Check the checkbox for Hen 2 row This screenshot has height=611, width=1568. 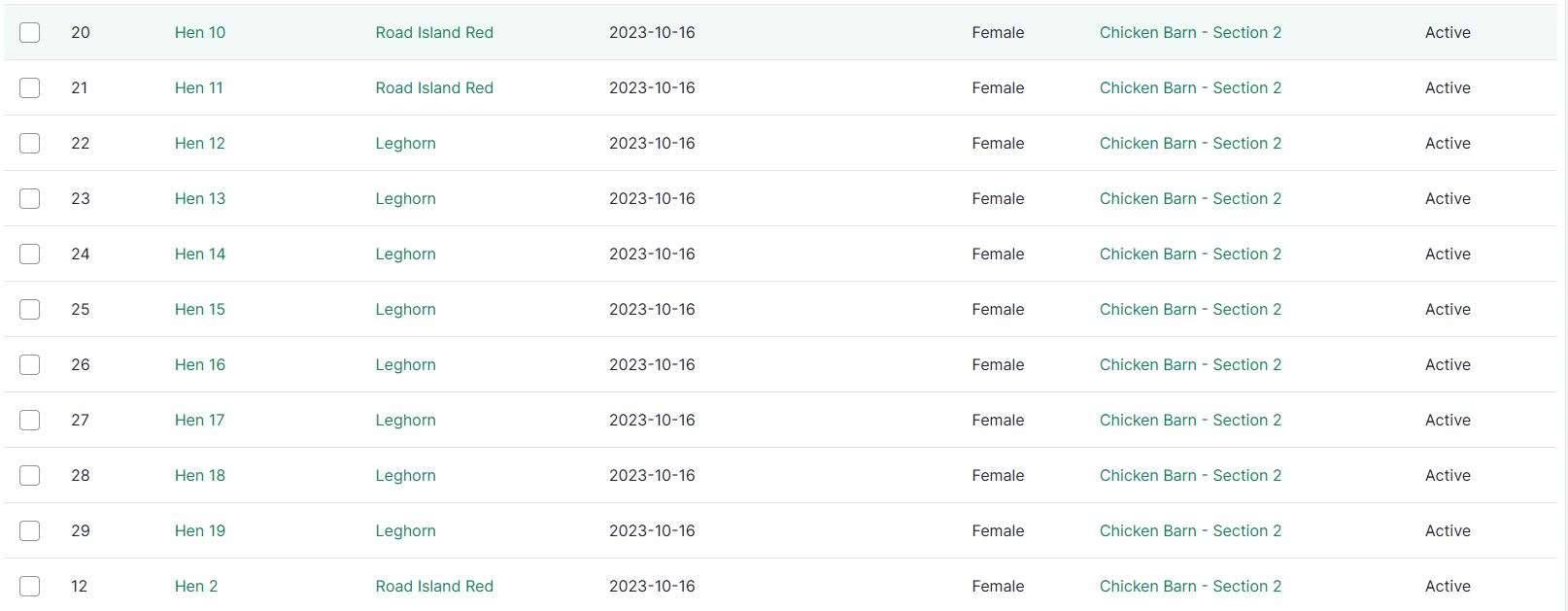click(x=30, y=586)
